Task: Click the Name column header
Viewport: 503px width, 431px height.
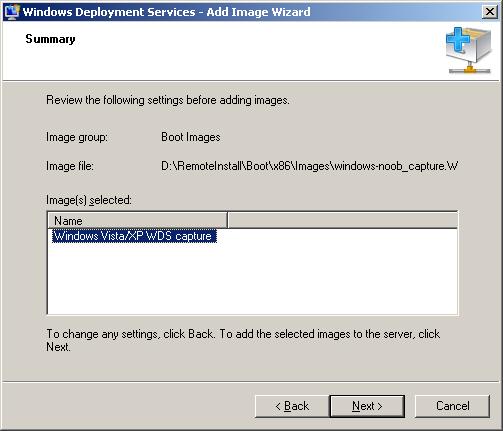Action: coord(137,221)
